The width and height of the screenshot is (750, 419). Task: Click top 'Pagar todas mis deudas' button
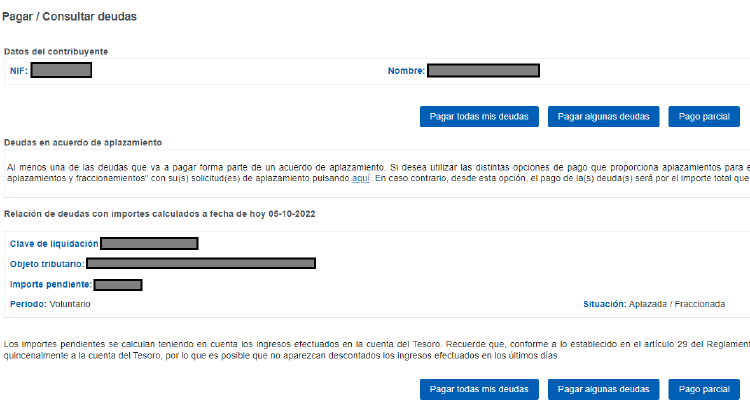point(480,117)
